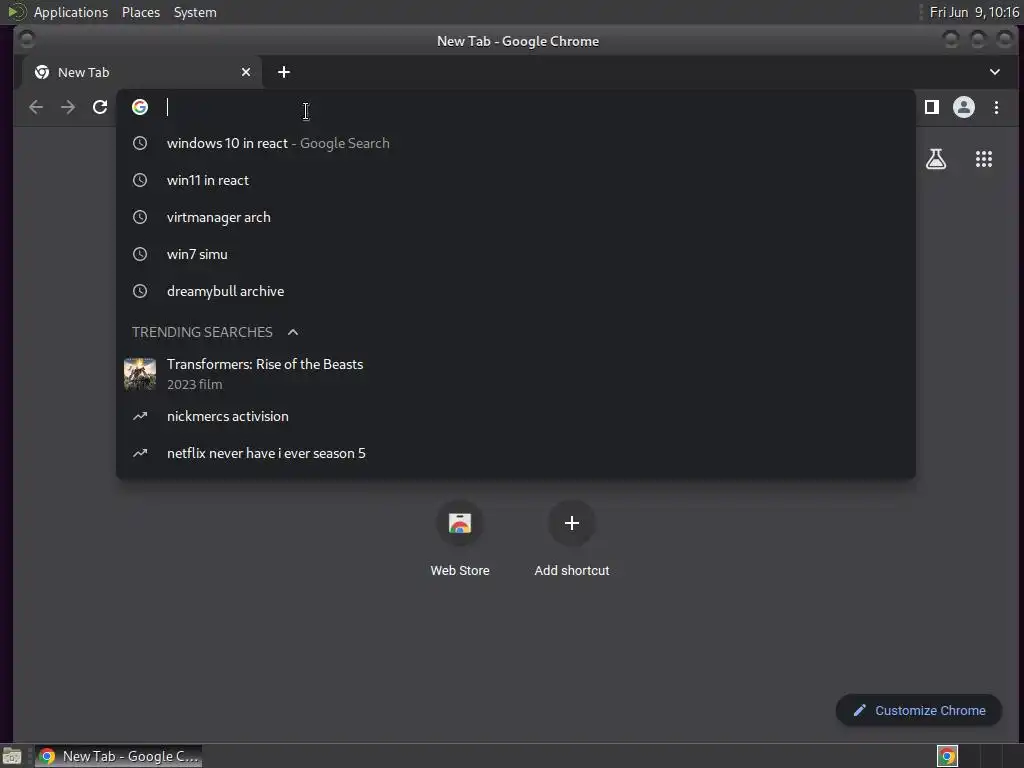Click the Google logo in address bar
Screen dimensions: 1024x768
click(x=140, y=107)
